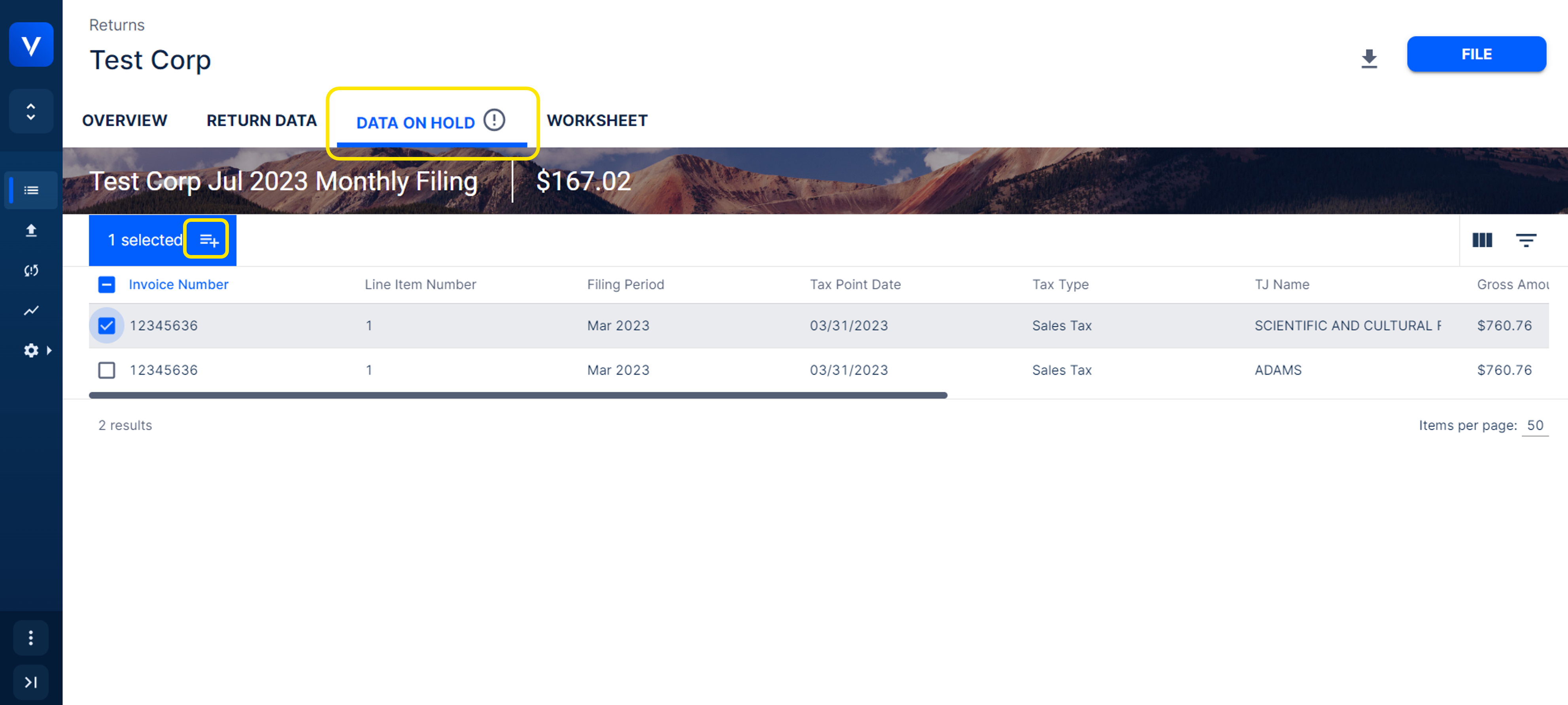Screen dimensions: 1568x705
Task: Click the sync alert sidebar icon
Action: click(x=31, y=270)
